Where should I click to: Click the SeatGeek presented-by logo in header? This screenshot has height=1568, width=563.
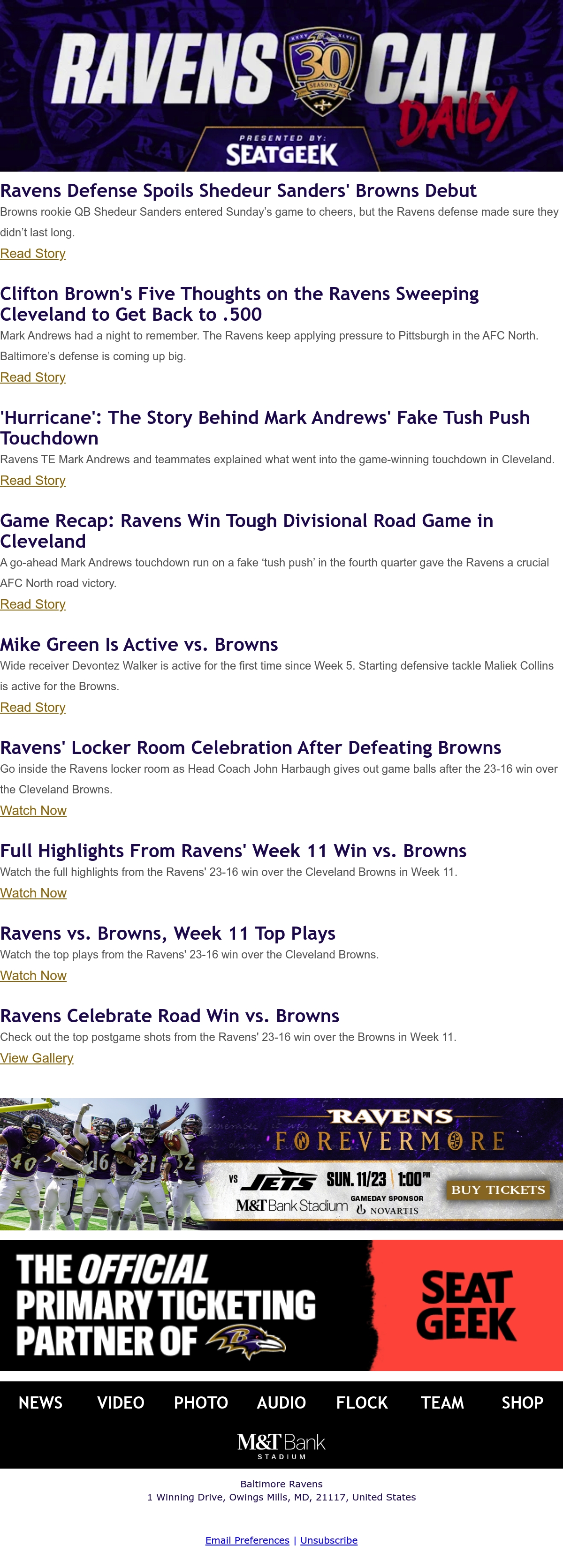pyautogui.click(x=281, y=154)
